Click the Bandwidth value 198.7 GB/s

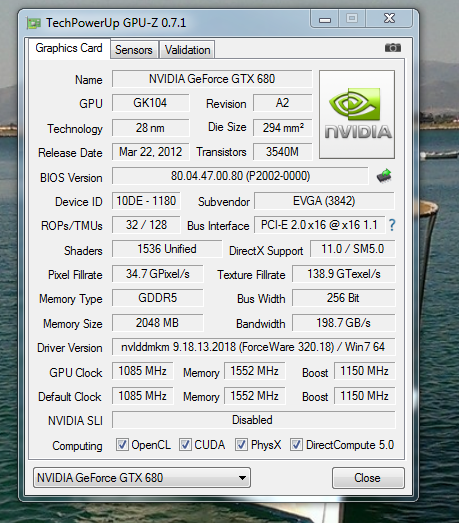point(344,323)
